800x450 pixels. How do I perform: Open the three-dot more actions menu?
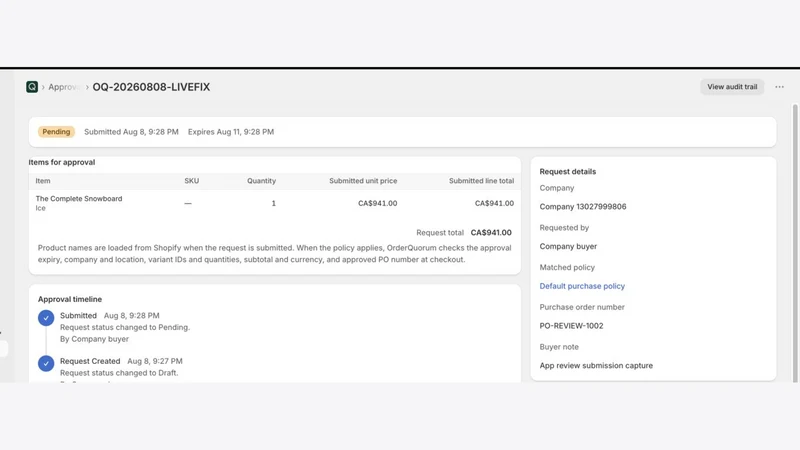pyautogui.click(x=779, y=87)
